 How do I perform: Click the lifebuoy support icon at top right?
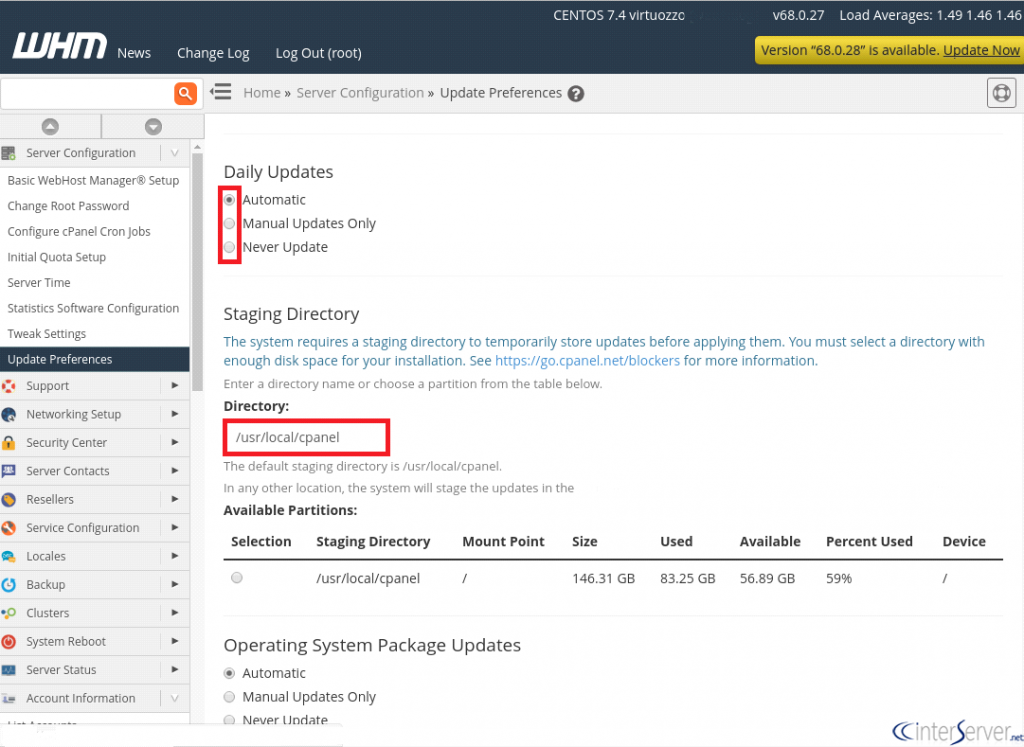[1001, 93]
